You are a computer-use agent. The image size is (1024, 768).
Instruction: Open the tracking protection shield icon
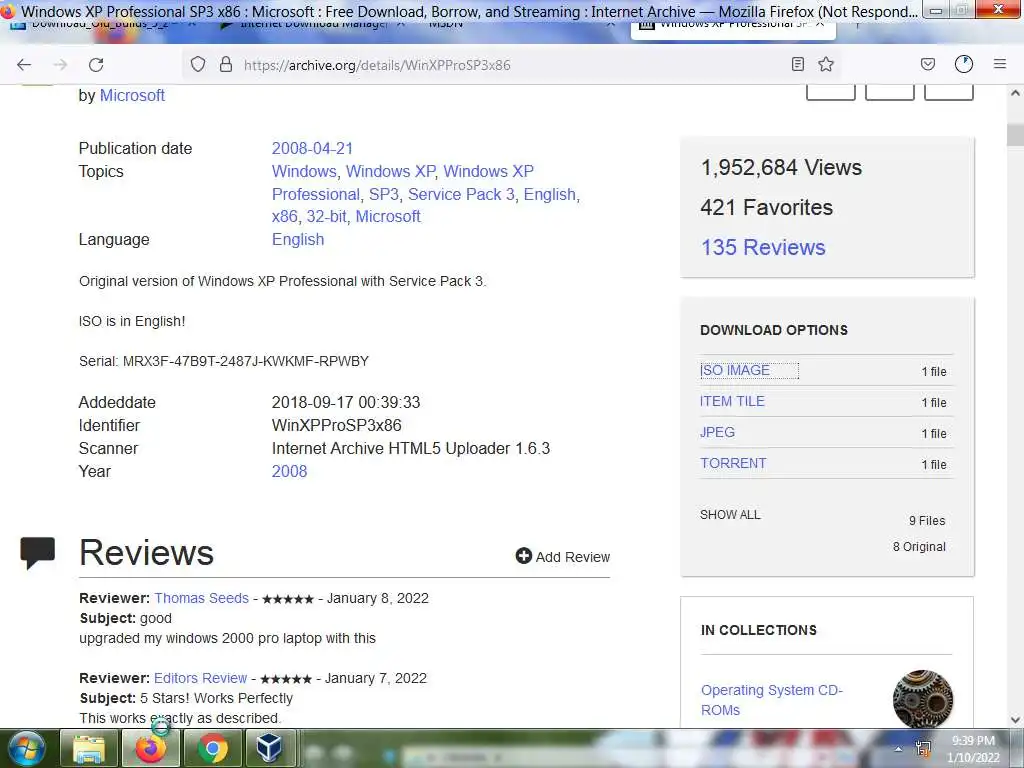tap(198, 64)
